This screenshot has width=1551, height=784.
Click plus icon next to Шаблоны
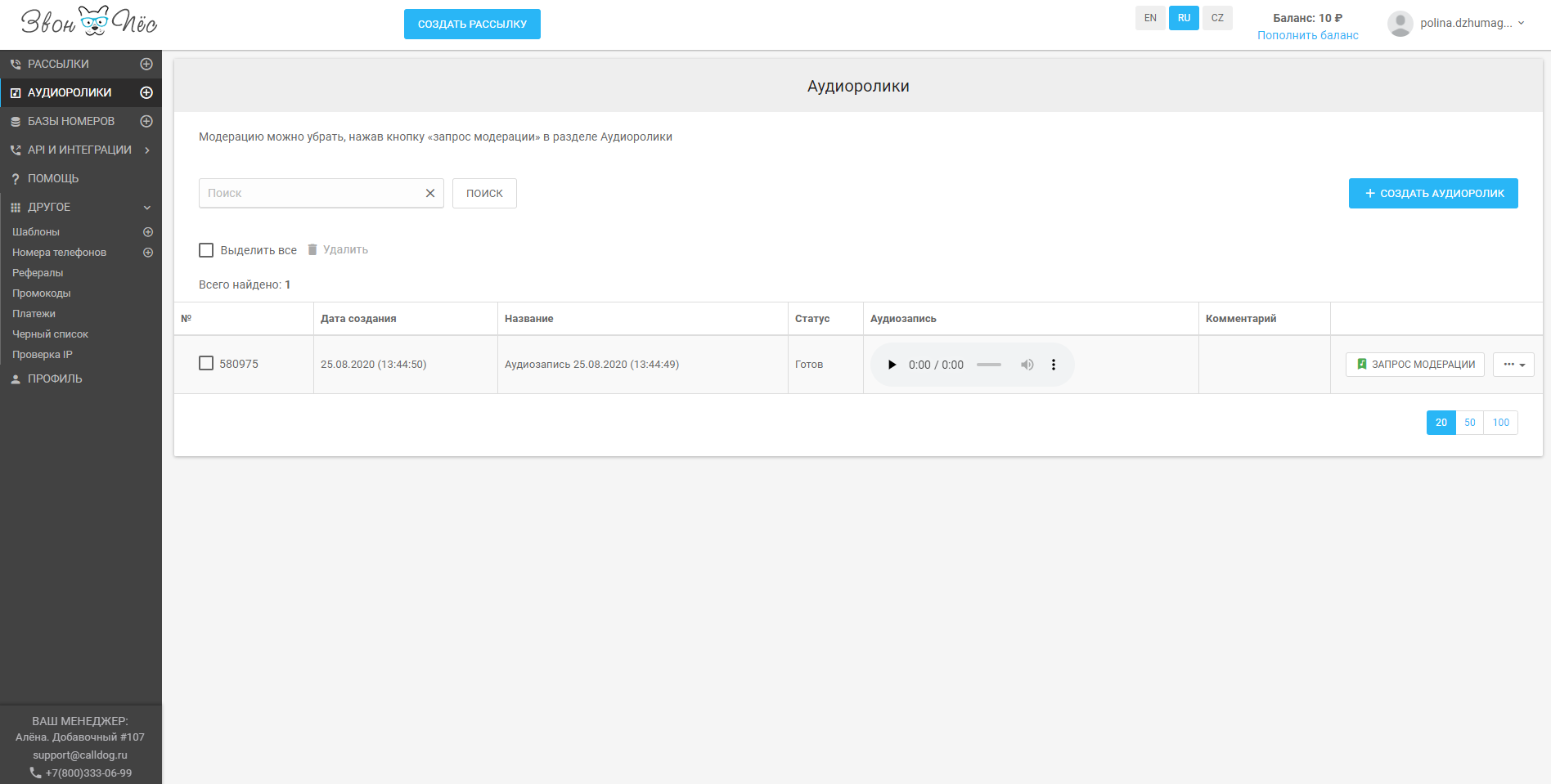(x=148, y=232)
